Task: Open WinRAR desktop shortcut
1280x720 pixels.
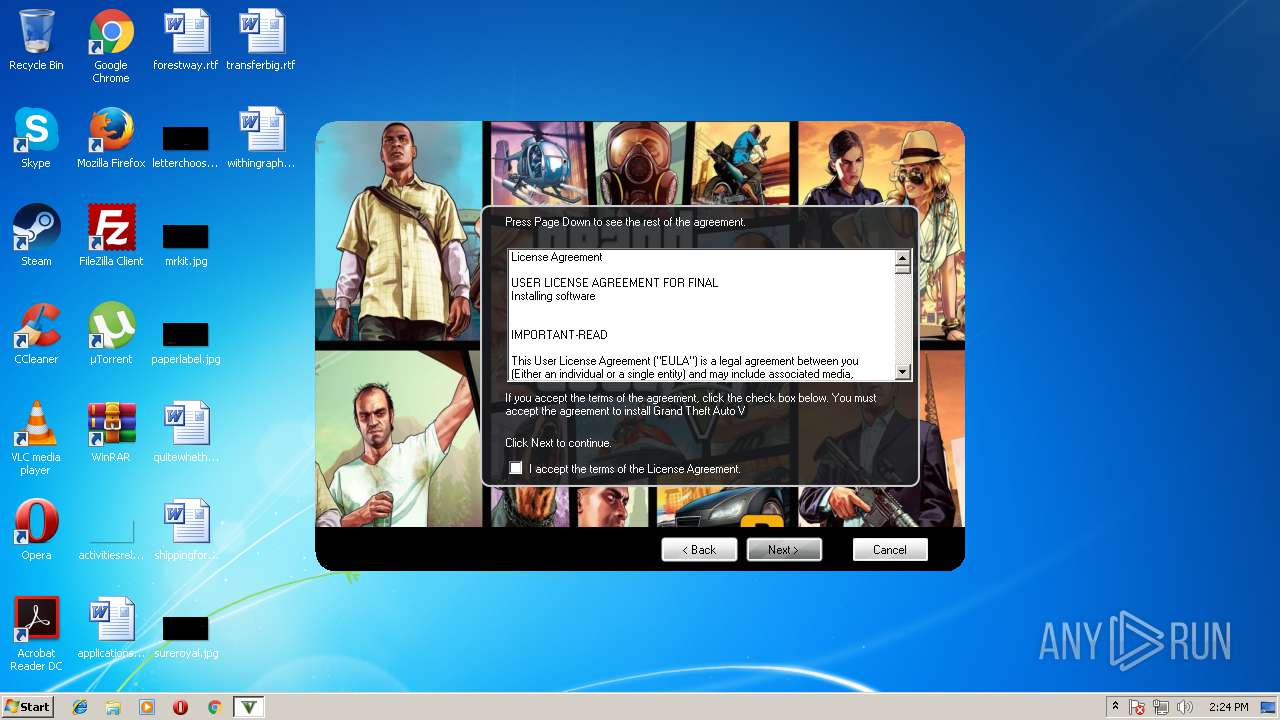Action: [x=111, y=432]
